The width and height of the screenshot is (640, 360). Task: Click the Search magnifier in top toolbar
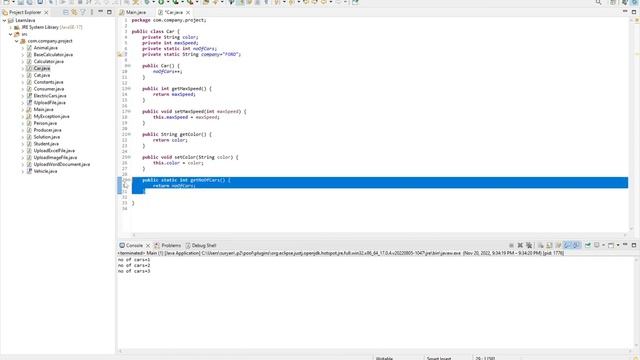click(x=598, y=2)
